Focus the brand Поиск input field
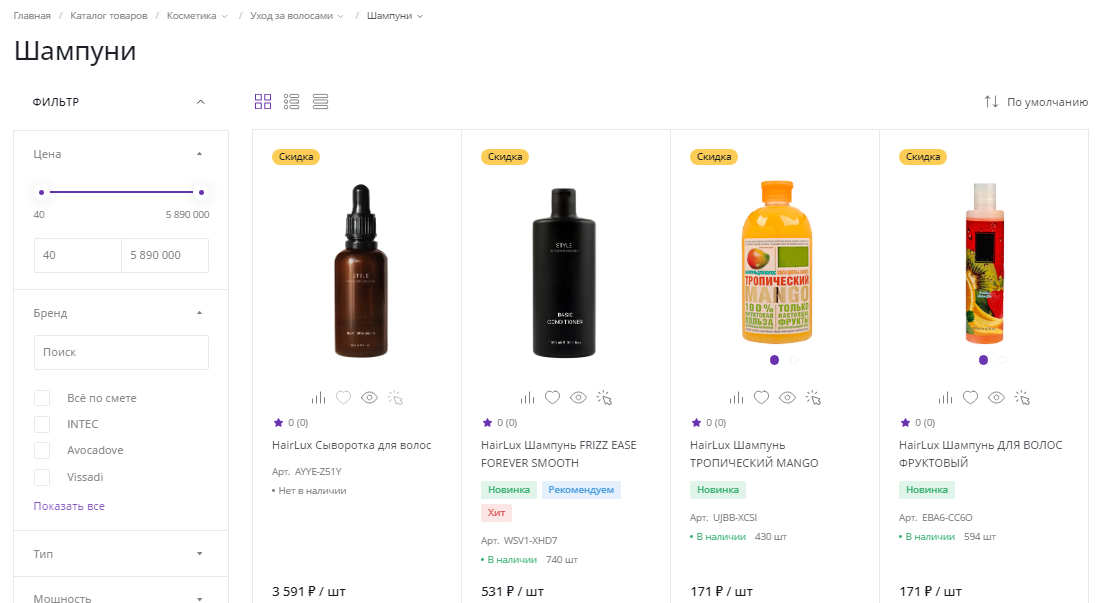 (x=121, y=352)
